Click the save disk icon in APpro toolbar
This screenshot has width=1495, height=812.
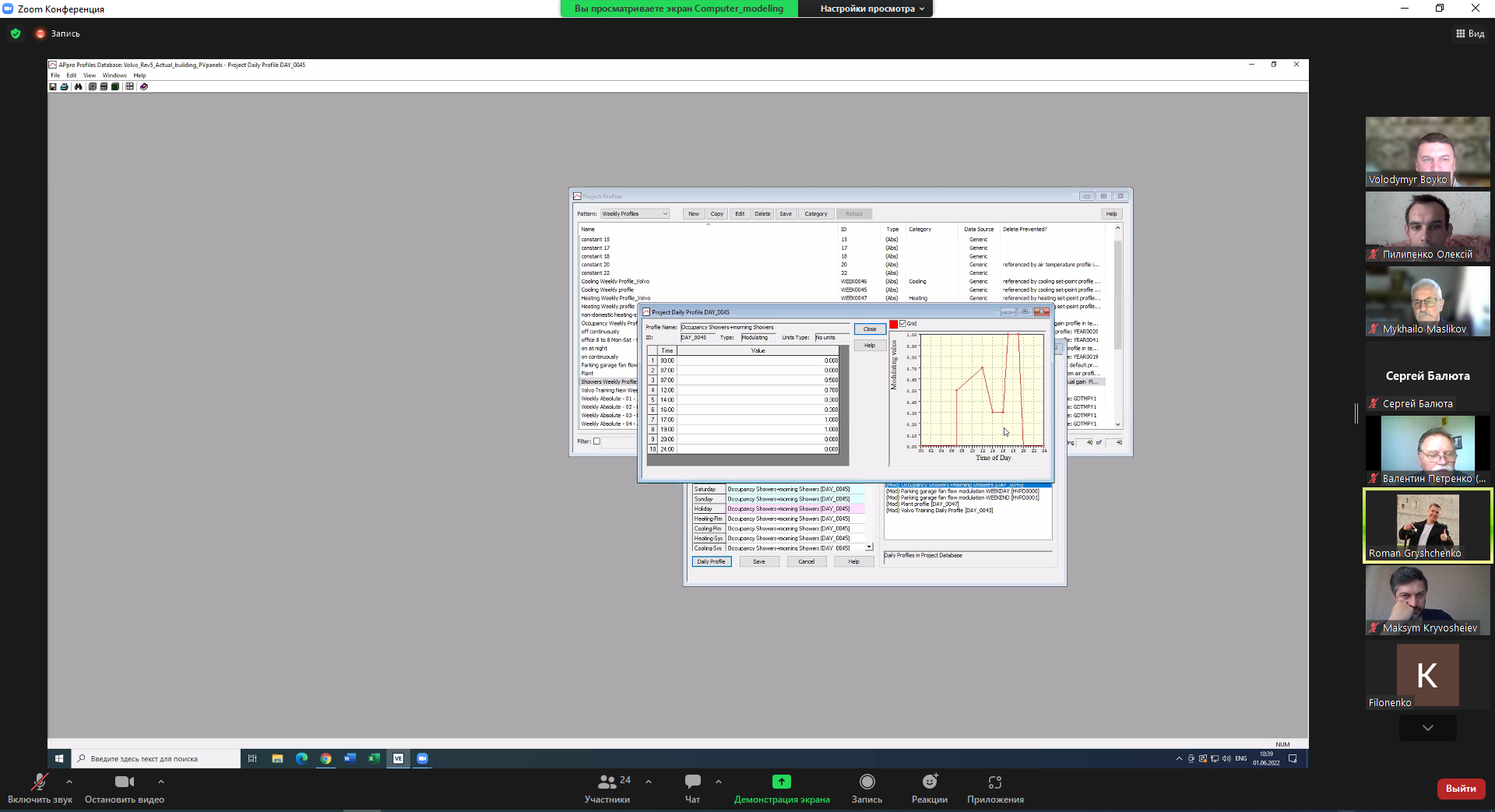[x=53, y=86]
